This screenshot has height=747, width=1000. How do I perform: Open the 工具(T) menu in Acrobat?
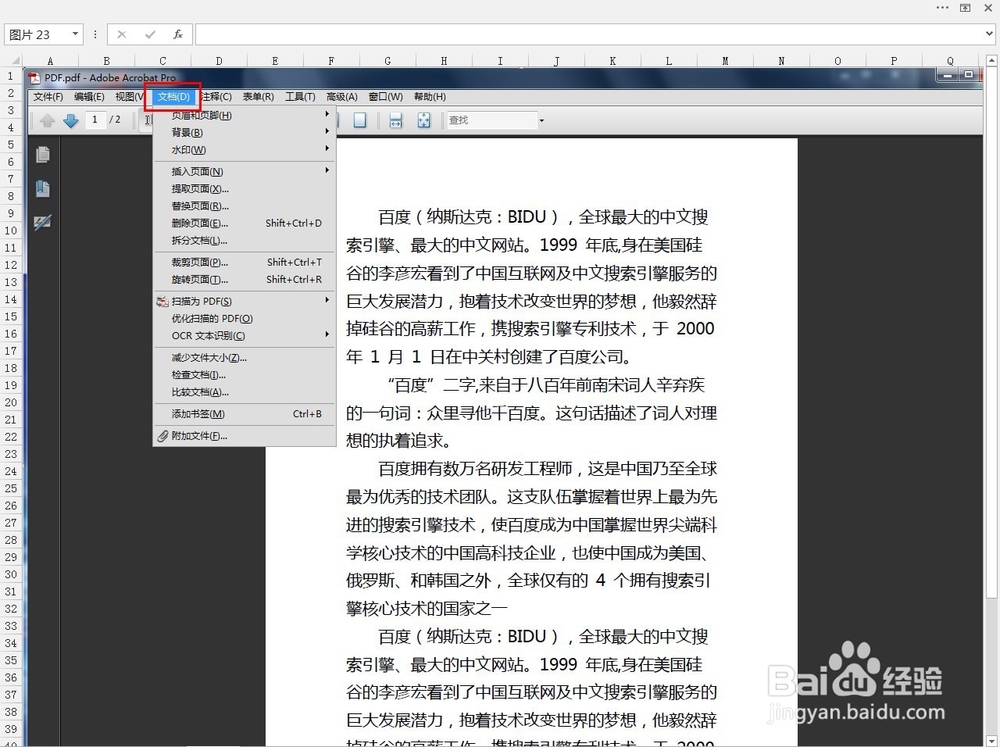click(300, 97)
